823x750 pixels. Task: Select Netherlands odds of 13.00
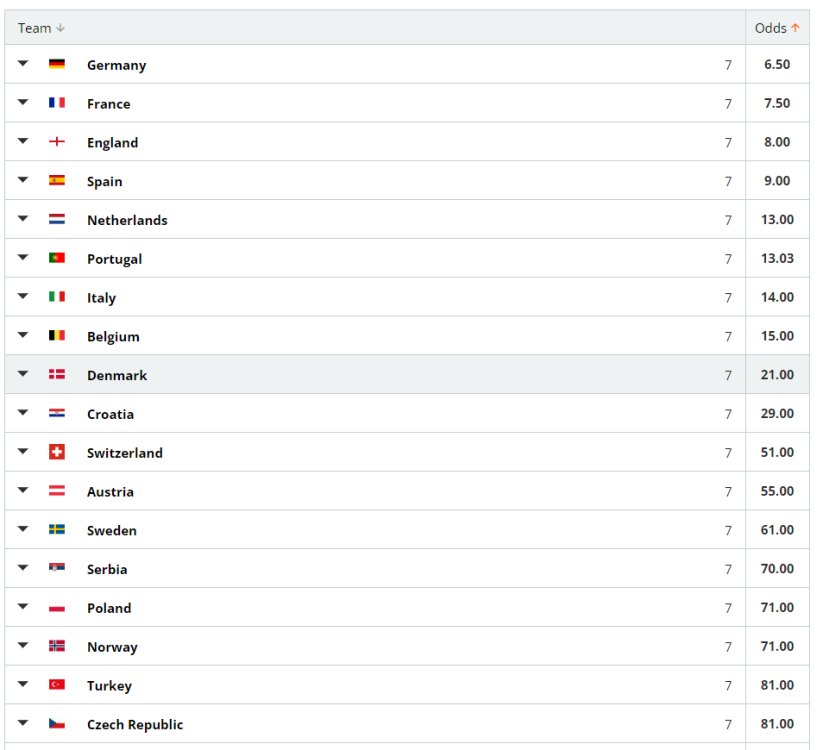[777, 220]
